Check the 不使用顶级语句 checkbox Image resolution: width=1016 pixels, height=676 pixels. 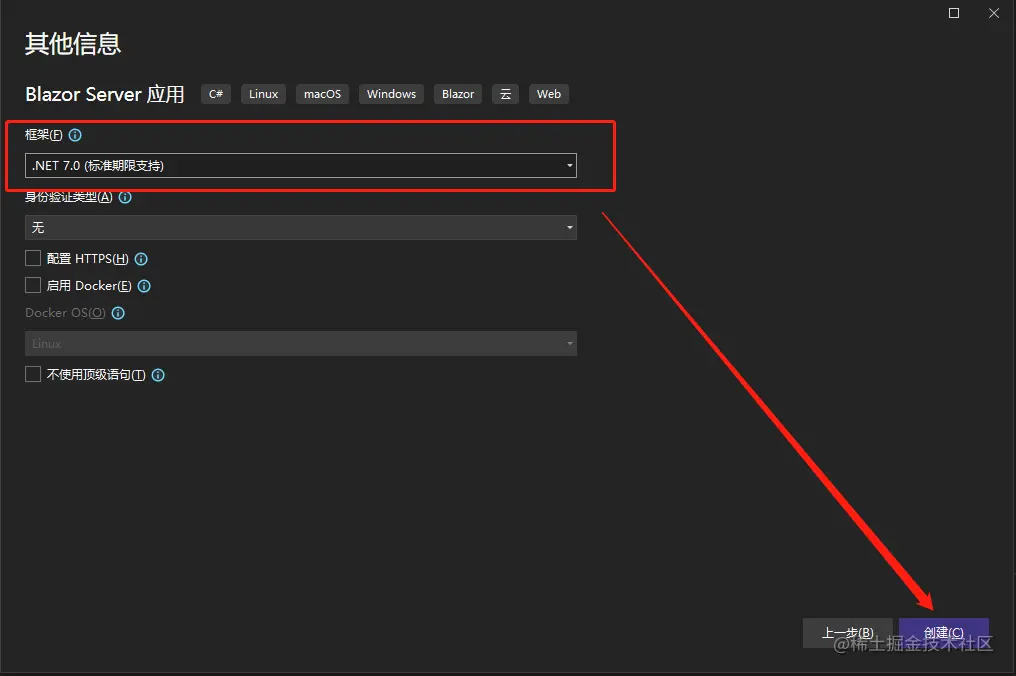(33, 374)
